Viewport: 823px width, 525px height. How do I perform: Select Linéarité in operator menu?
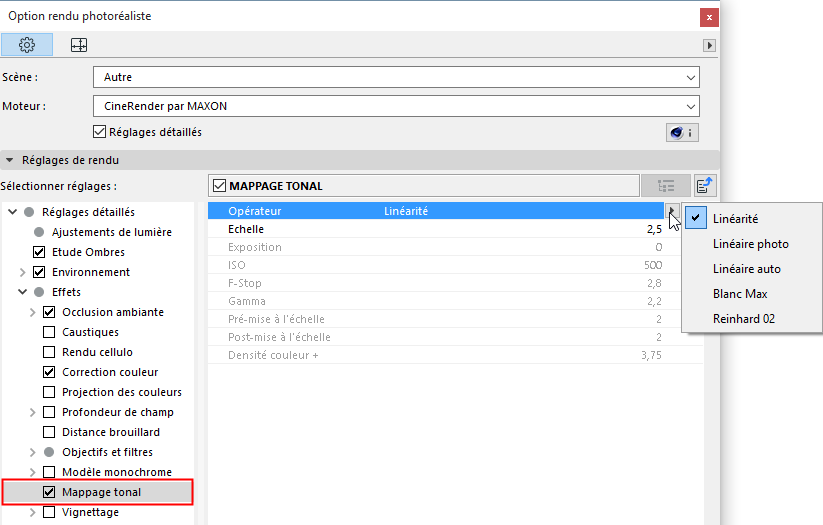coord(752,218)
